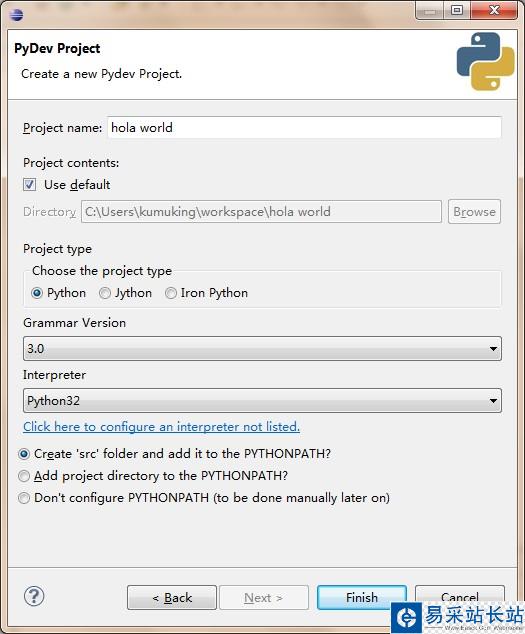Go to previous page with Back button

[172, 597]
